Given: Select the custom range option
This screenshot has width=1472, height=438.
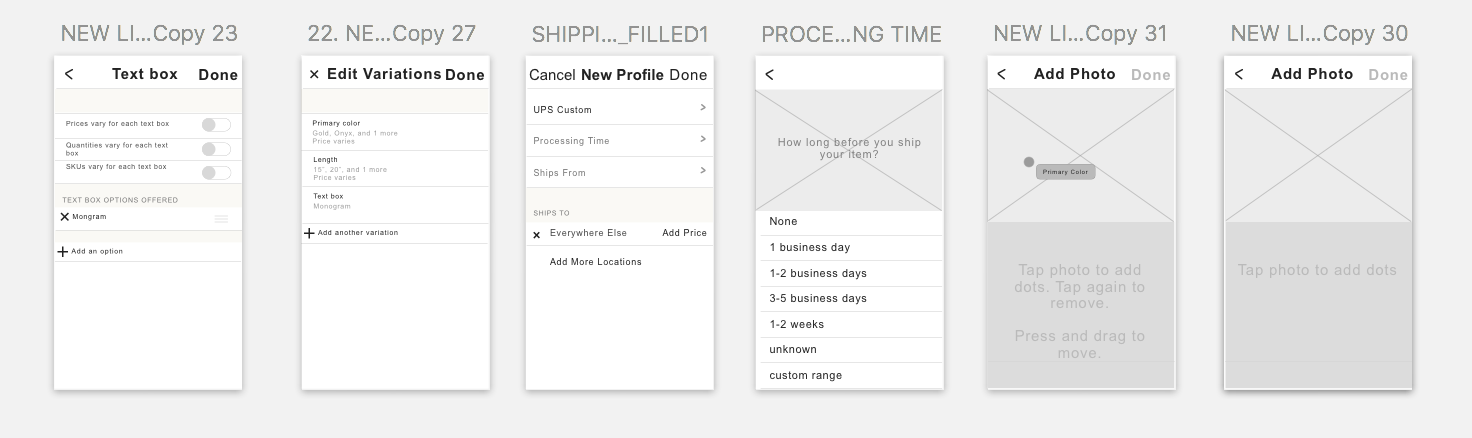Looking at the screenshot, I should point(806,375).
